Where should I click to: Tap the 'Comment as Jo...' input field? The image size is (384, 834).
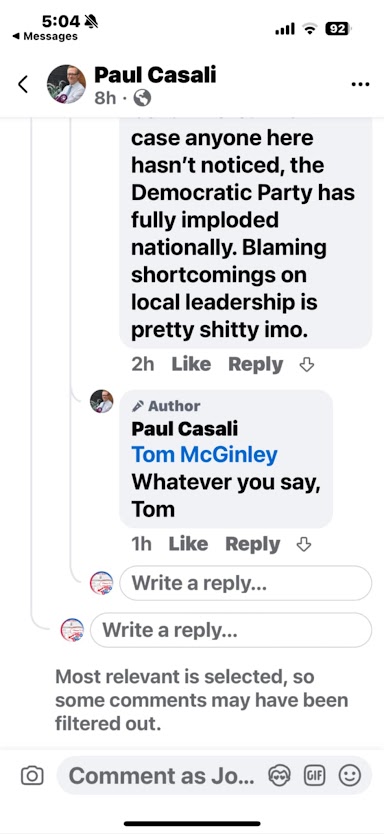coord(161,775)
